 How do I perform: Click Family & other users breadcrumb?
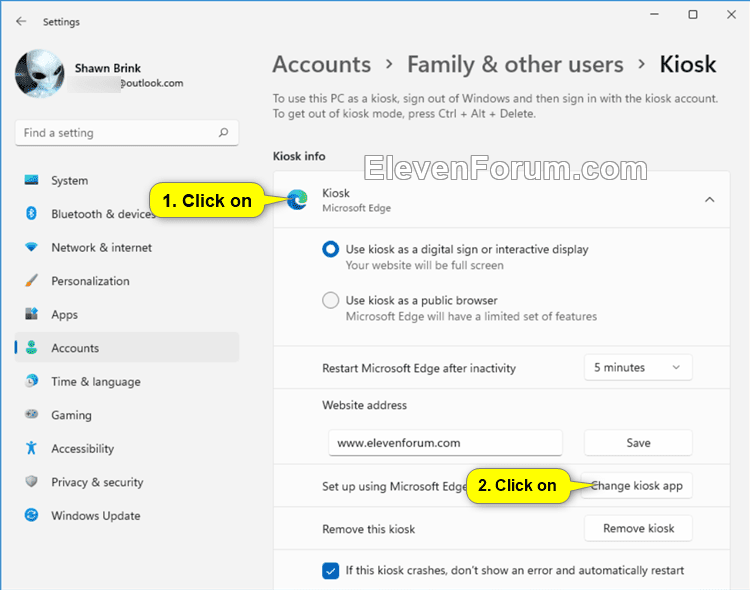tap(515, 64)
